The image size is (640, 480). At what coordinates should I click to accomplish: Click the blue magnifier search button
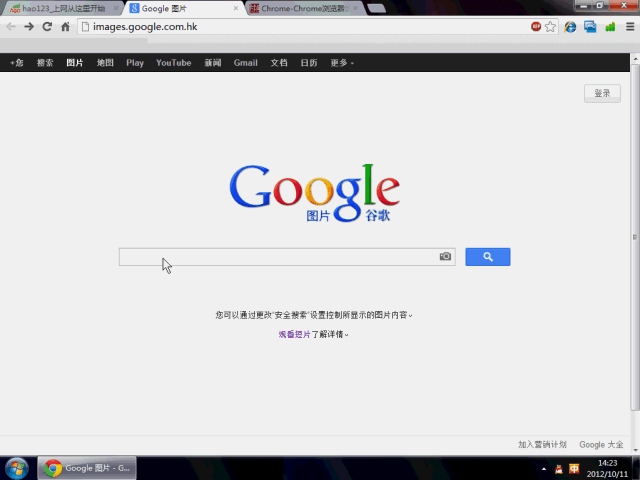(x=488, y=257)
